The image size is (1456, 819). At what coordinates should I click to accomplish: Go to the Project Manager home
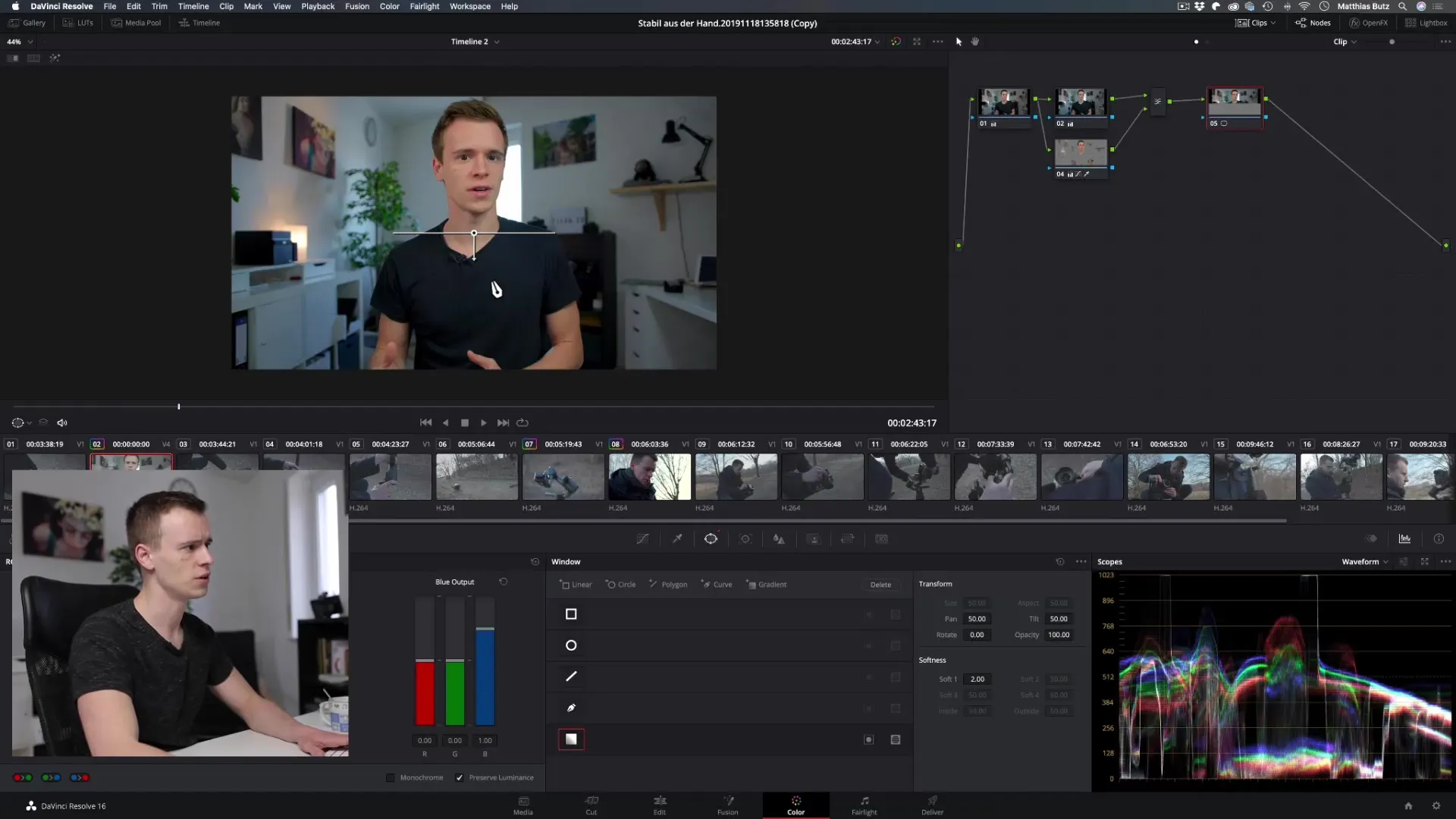1408,806
